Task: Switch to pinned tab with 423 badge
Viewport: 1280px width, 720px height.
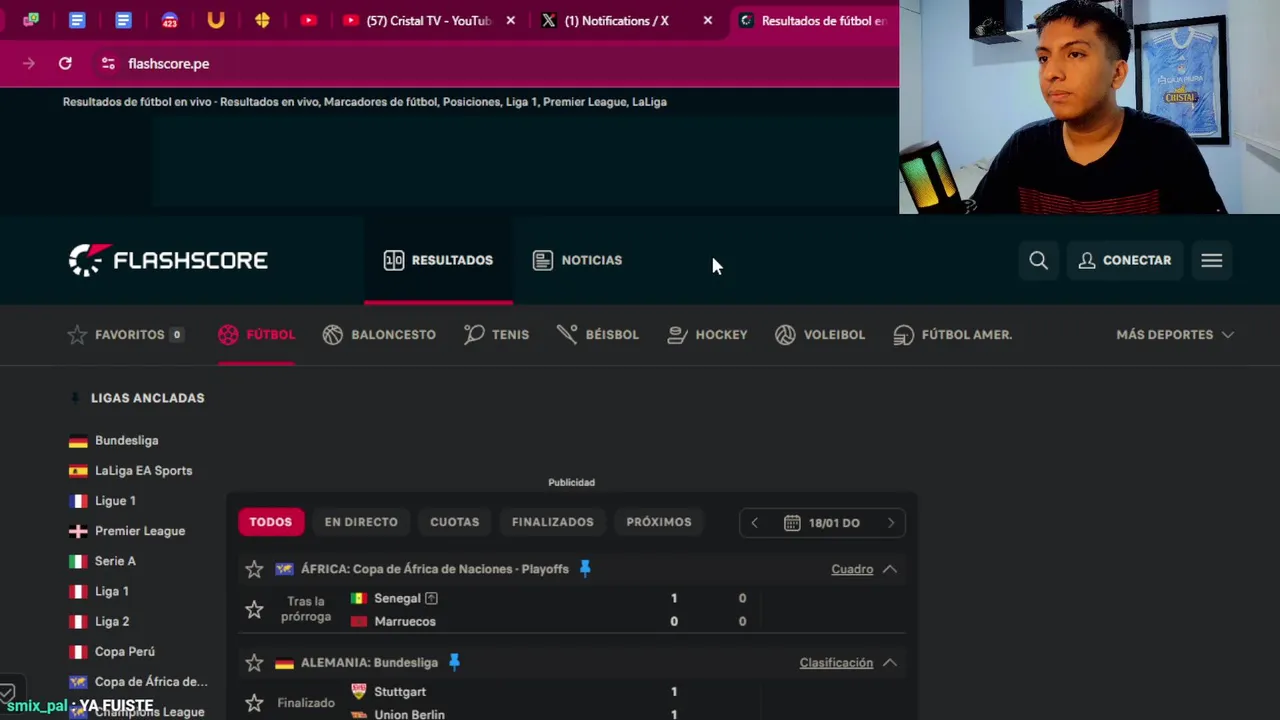Action: click(169, 20)
